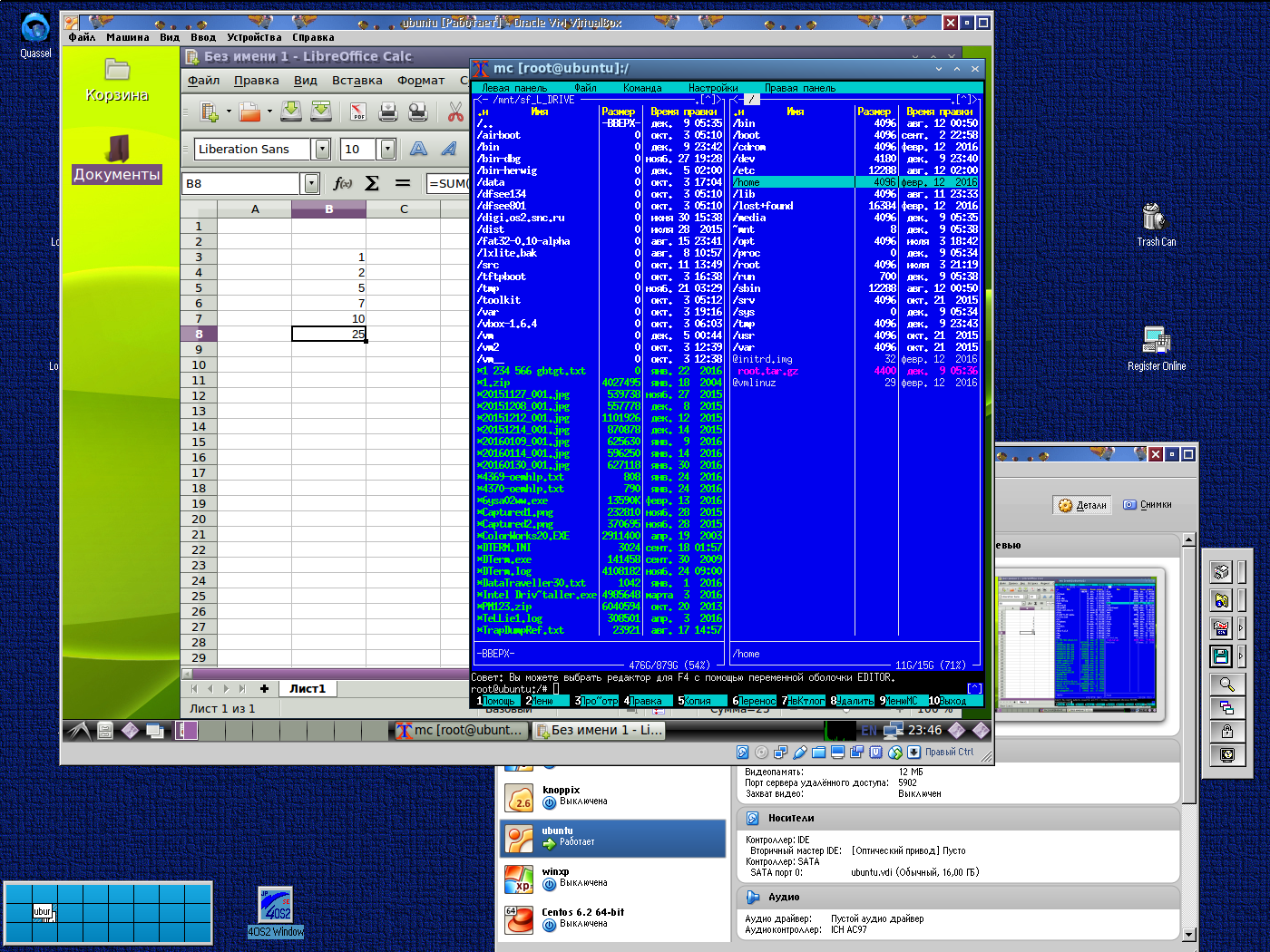The width and height of the screenshot is (1270, 952).
Task: Export the spreadsheet as PDF
Action: coord(358,112)
